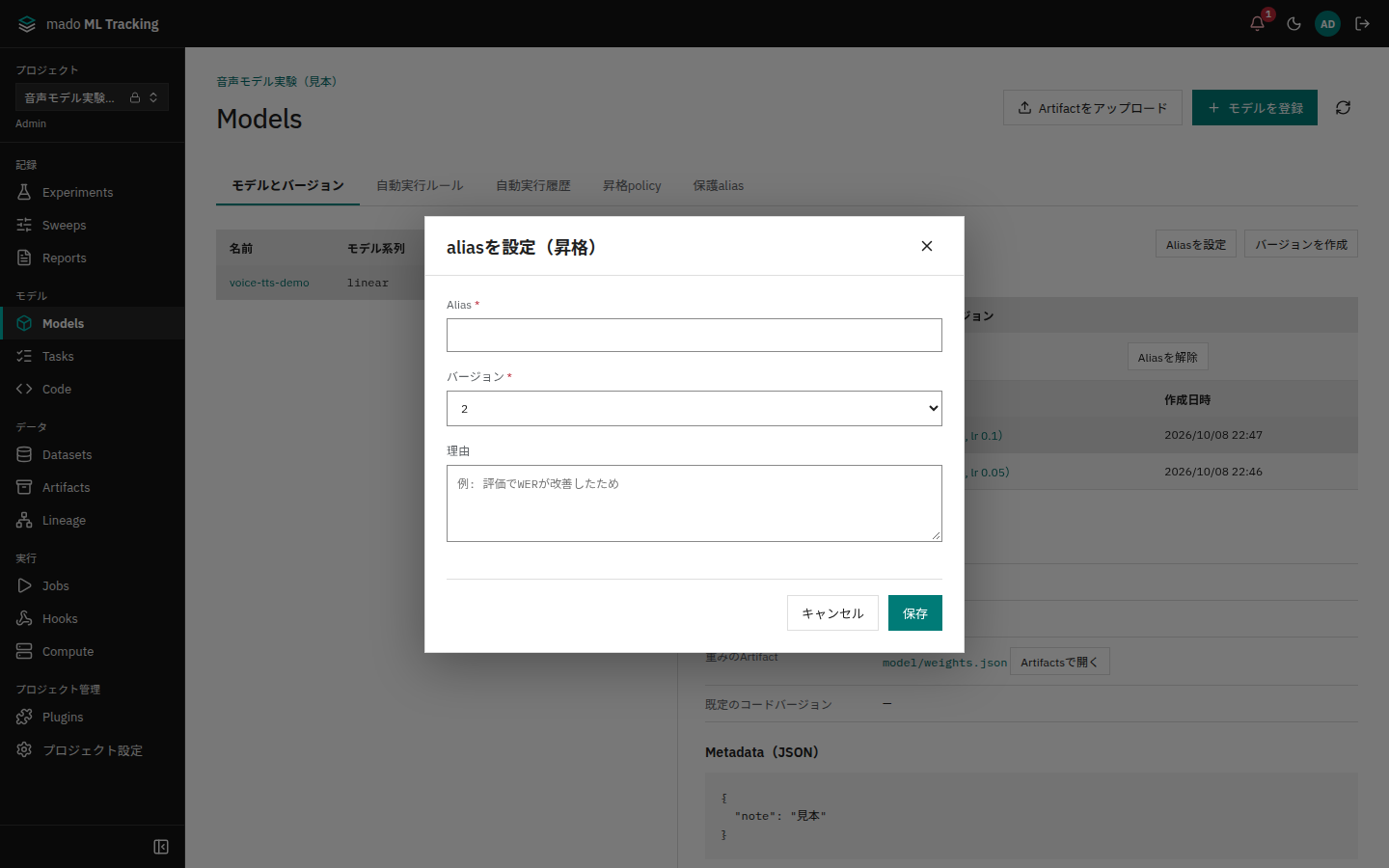Open プロジェクト設定 in the sidebar

93,749
